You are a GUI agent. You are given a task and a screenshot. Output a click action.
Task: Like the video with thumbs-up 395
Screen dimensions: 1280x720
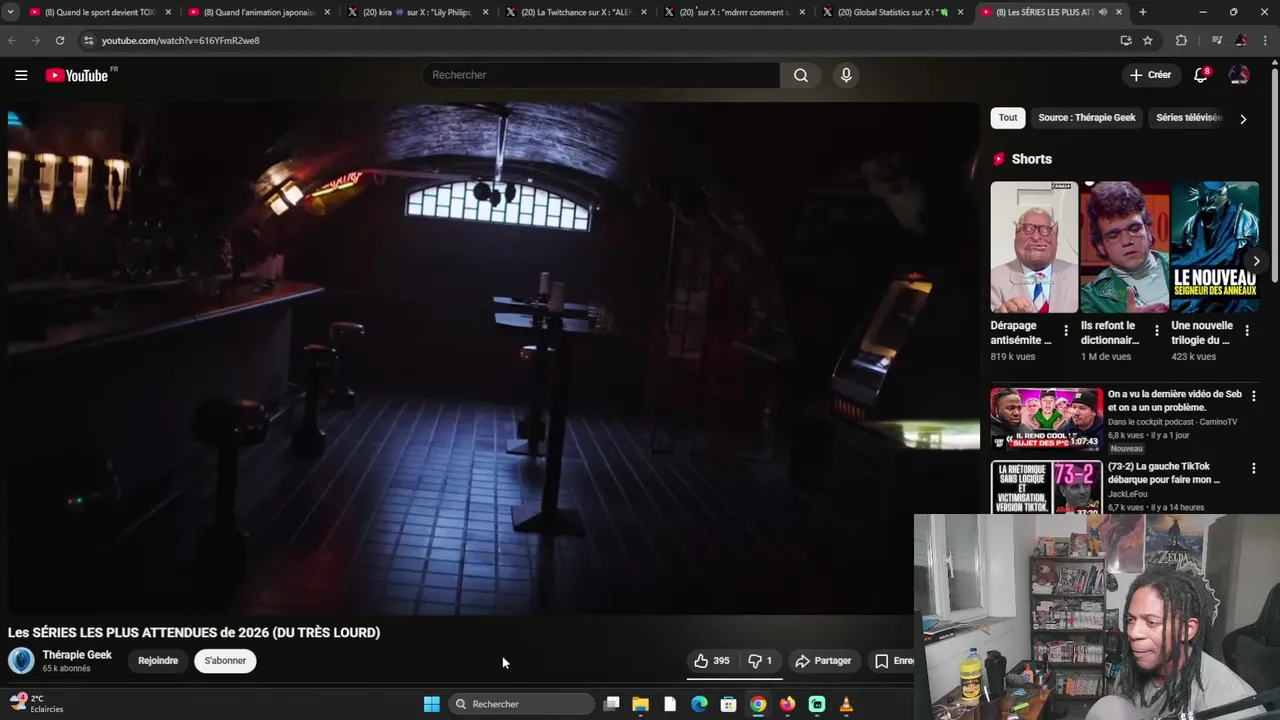(x=712, y=661)
